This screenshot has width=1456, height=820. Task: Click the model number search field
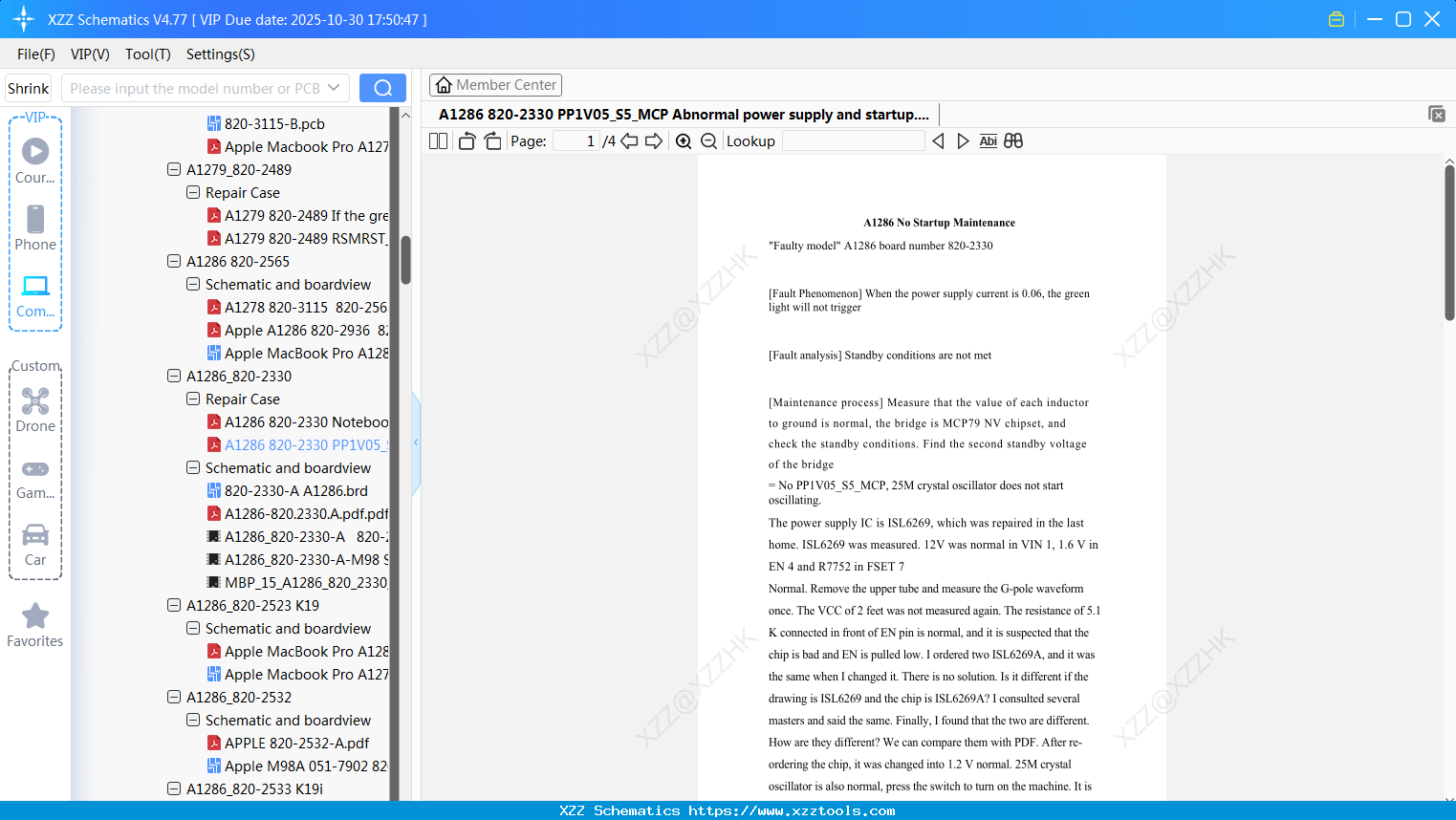pos(194,88)
